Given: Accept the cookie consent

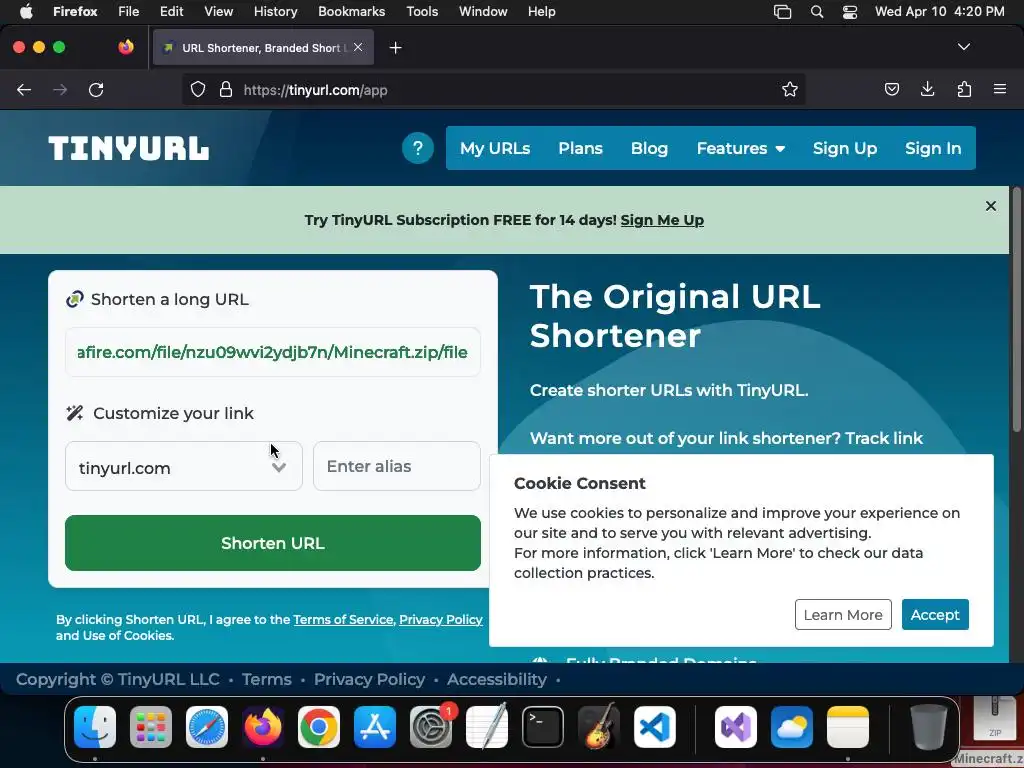Looking at the screenshot, I should (935, 615).
